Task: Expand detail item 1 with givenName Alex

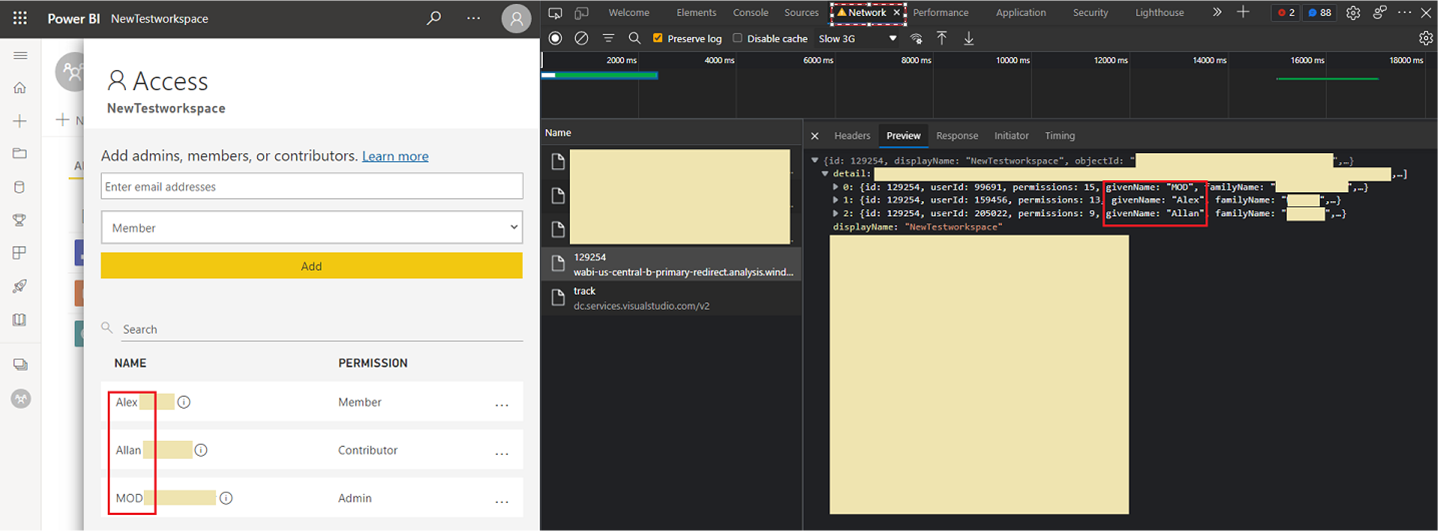Action: [x=837, y=200]
